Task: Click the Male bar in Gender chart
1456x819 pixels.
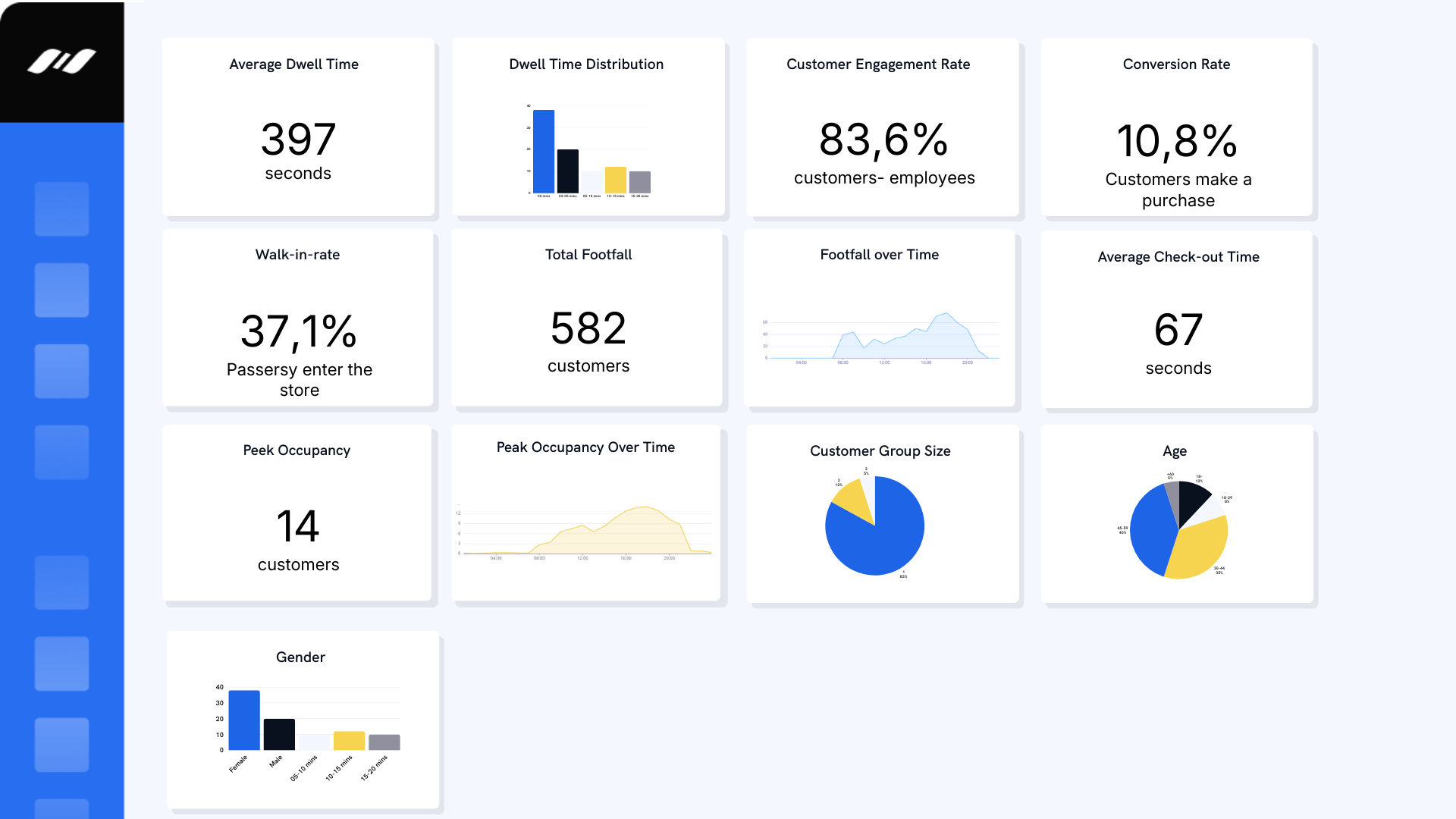Action: point(279,734)
